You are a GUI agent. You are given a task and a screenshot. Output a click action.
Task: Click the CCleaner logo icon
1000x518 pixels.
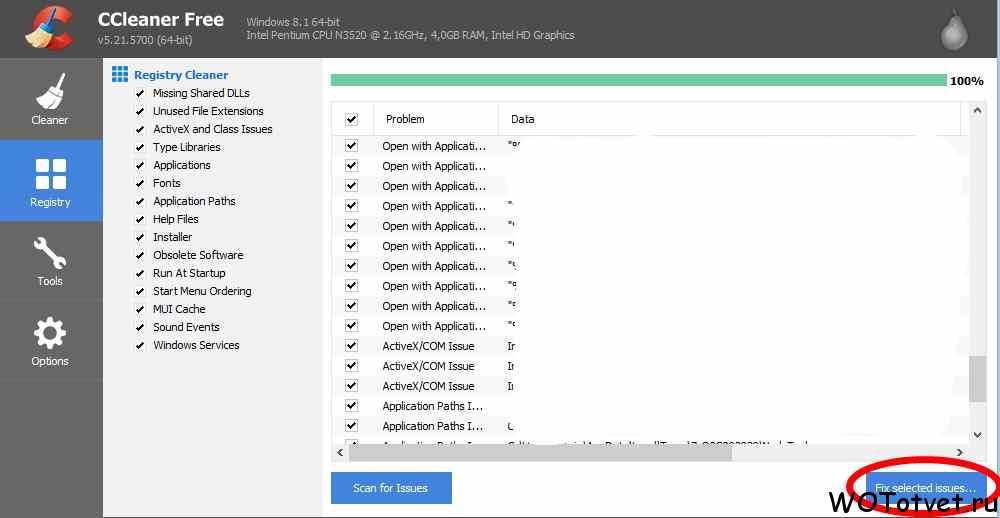50,29
